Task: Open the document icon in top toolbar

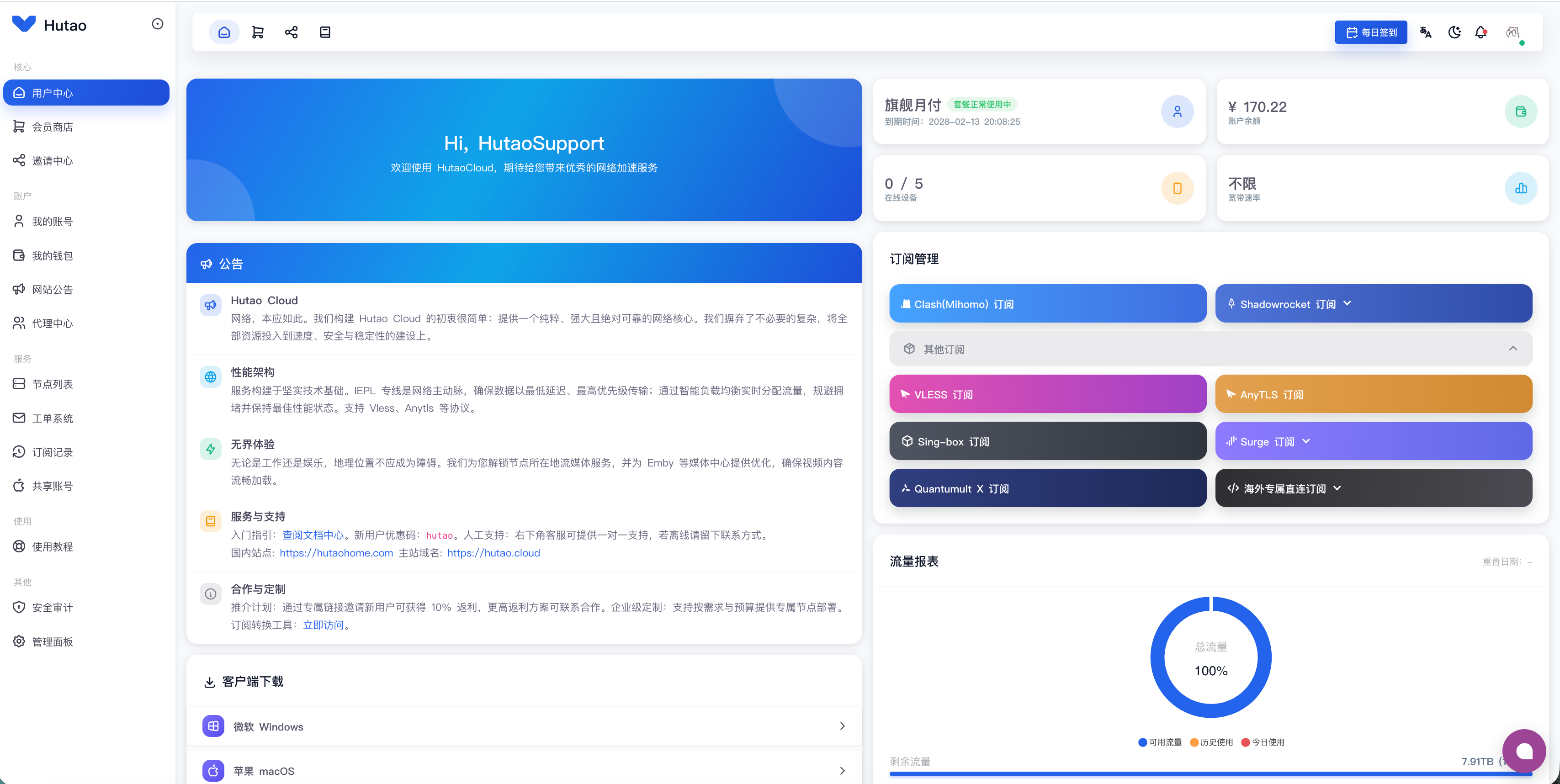Action: [325, 32]
